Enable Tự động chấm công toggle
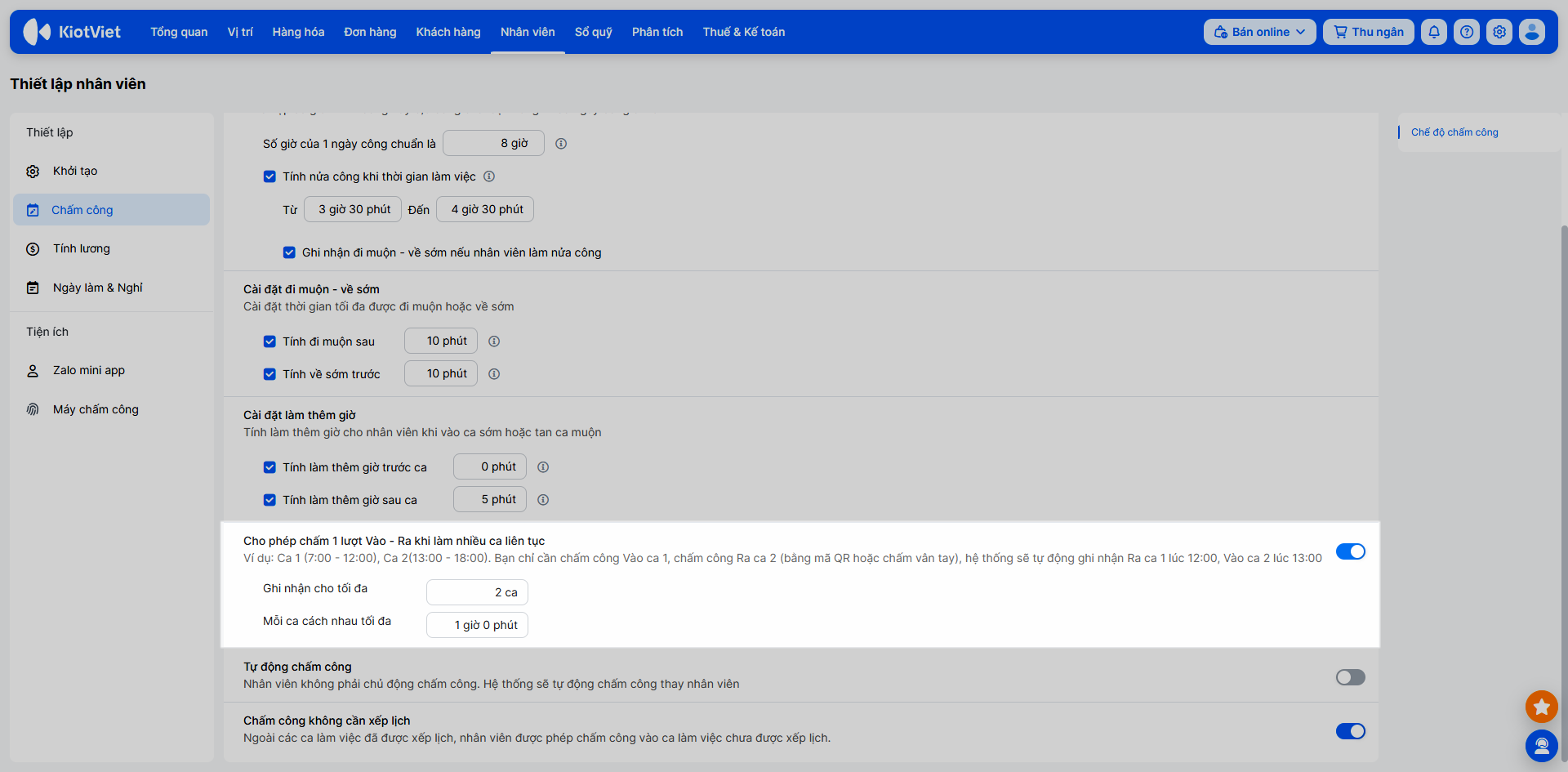This screenshot has height=772, width=1568. tap(1351, 677)
